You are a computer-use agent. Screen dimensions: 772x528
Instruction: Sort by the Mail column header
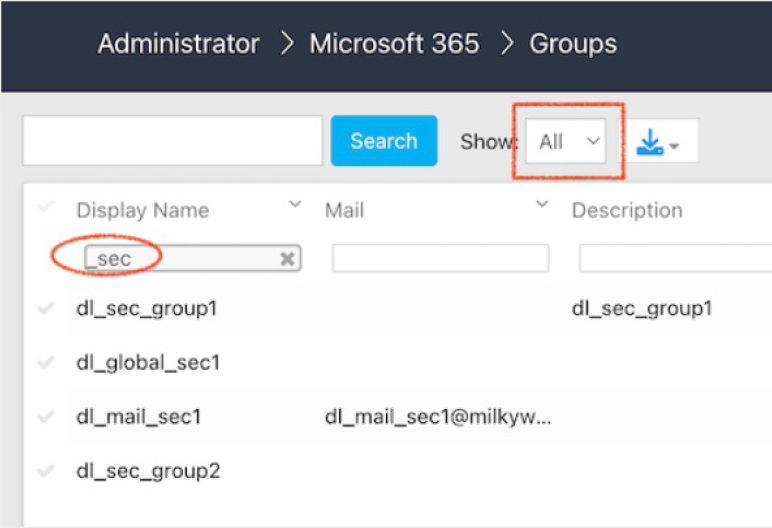[344, 211]
